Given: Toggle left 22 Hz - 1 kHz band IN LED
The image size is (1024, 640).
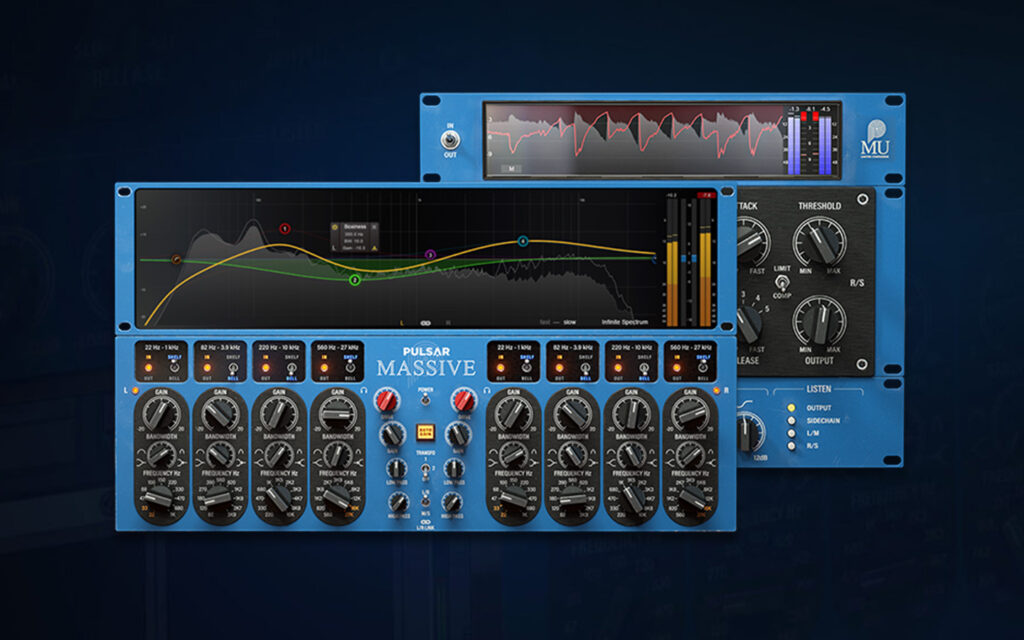Looking at the screenshot, I should click(148, 368).
